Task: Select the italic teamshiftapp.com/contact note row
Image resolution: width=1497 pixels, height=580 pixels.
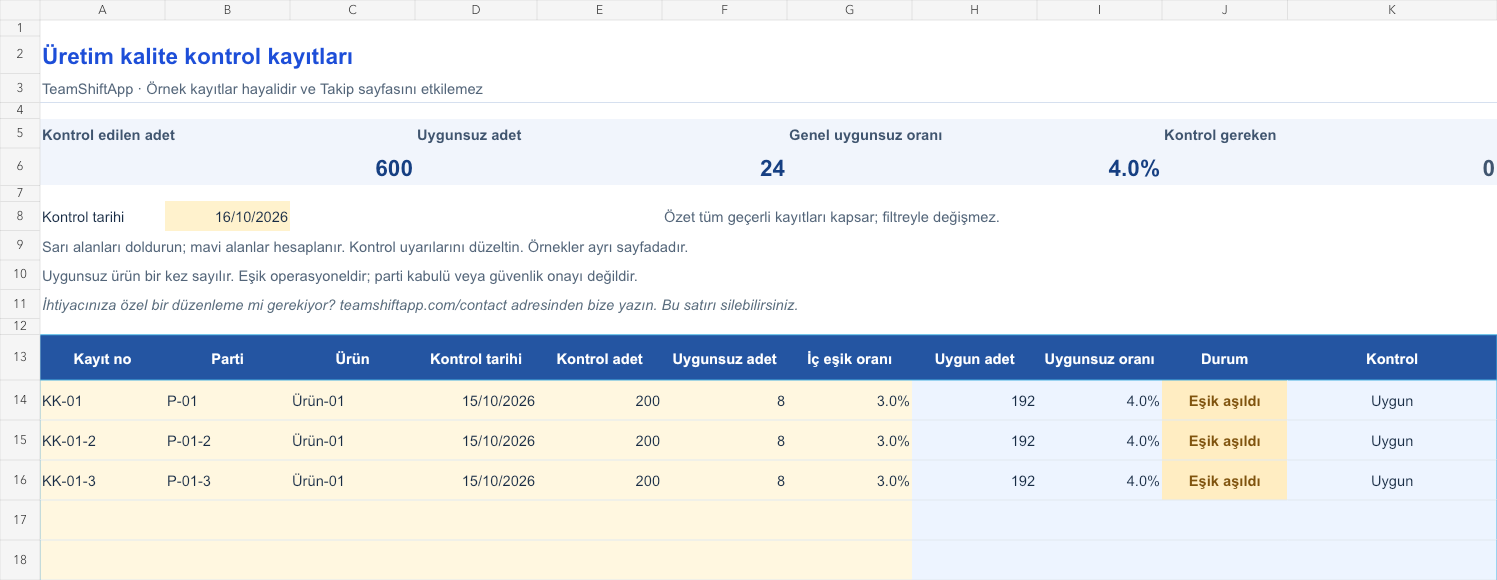Action: click(420, 305)
